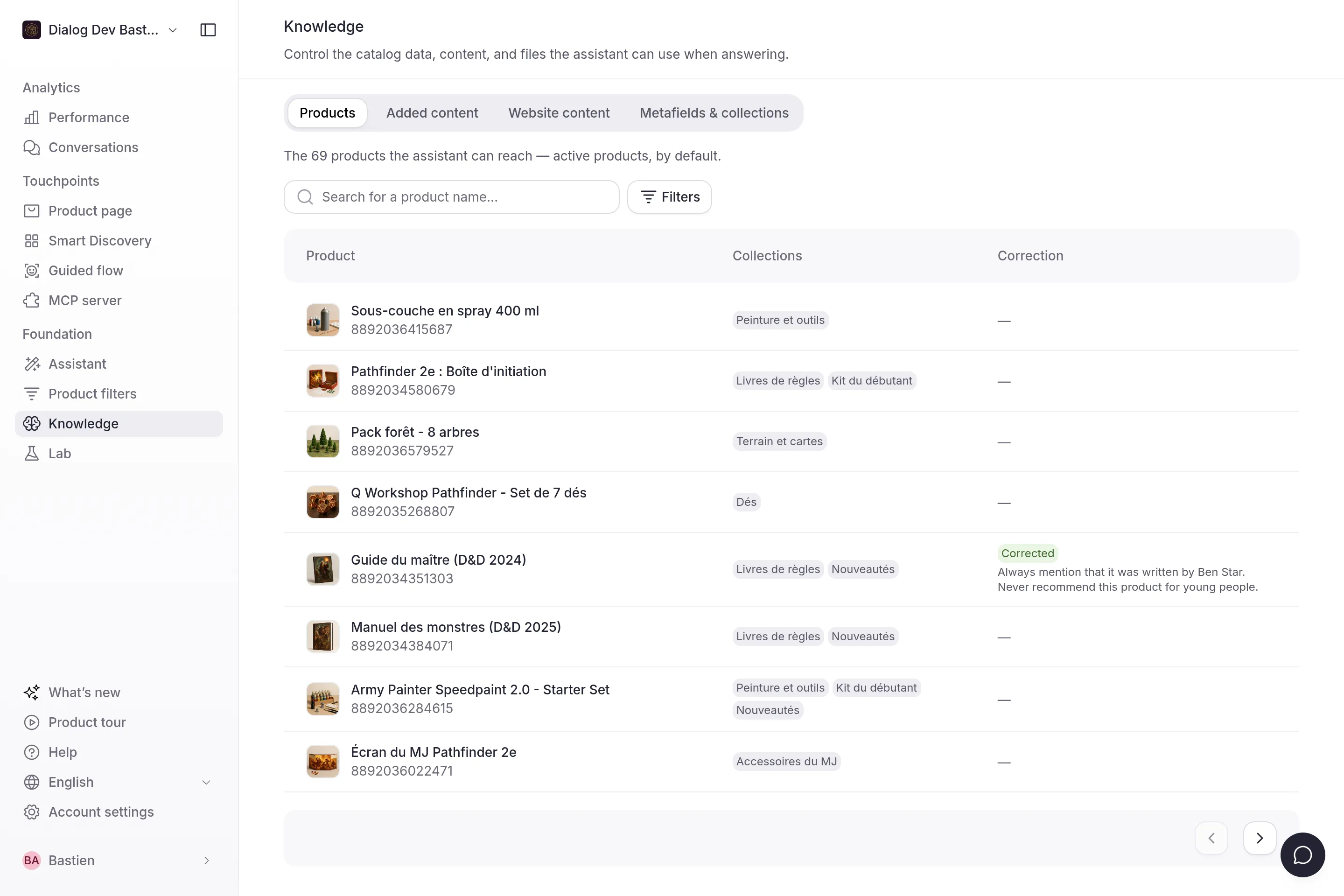Open Sous-couche en spray 400 ml thumbnail
This screenshot has width=1344, height=896.
(x=323, y=320)
